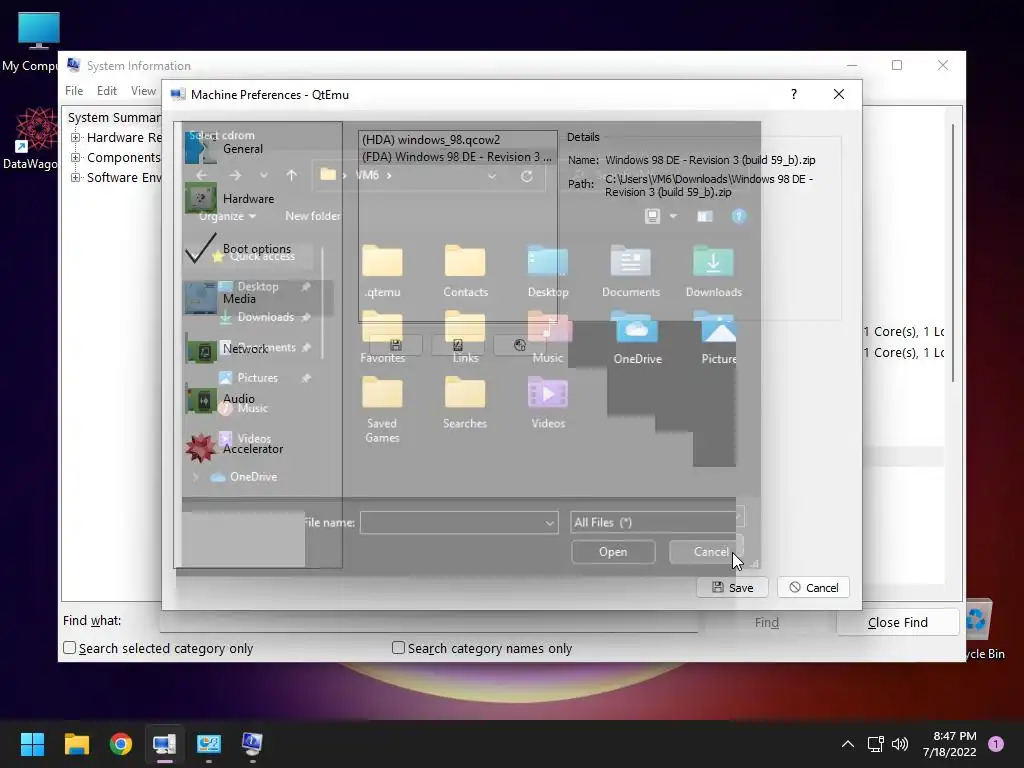Viewport: 1024px width, 768px height.
Task: Expand Components in System Information tree
Action: click(x=76, y=157)
